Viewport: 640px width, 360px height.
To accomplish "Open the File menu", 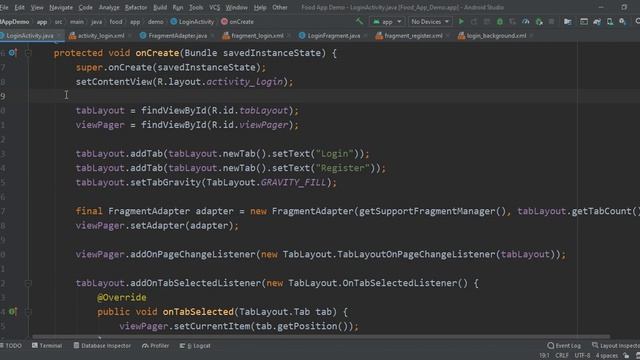I will (4, 7).
